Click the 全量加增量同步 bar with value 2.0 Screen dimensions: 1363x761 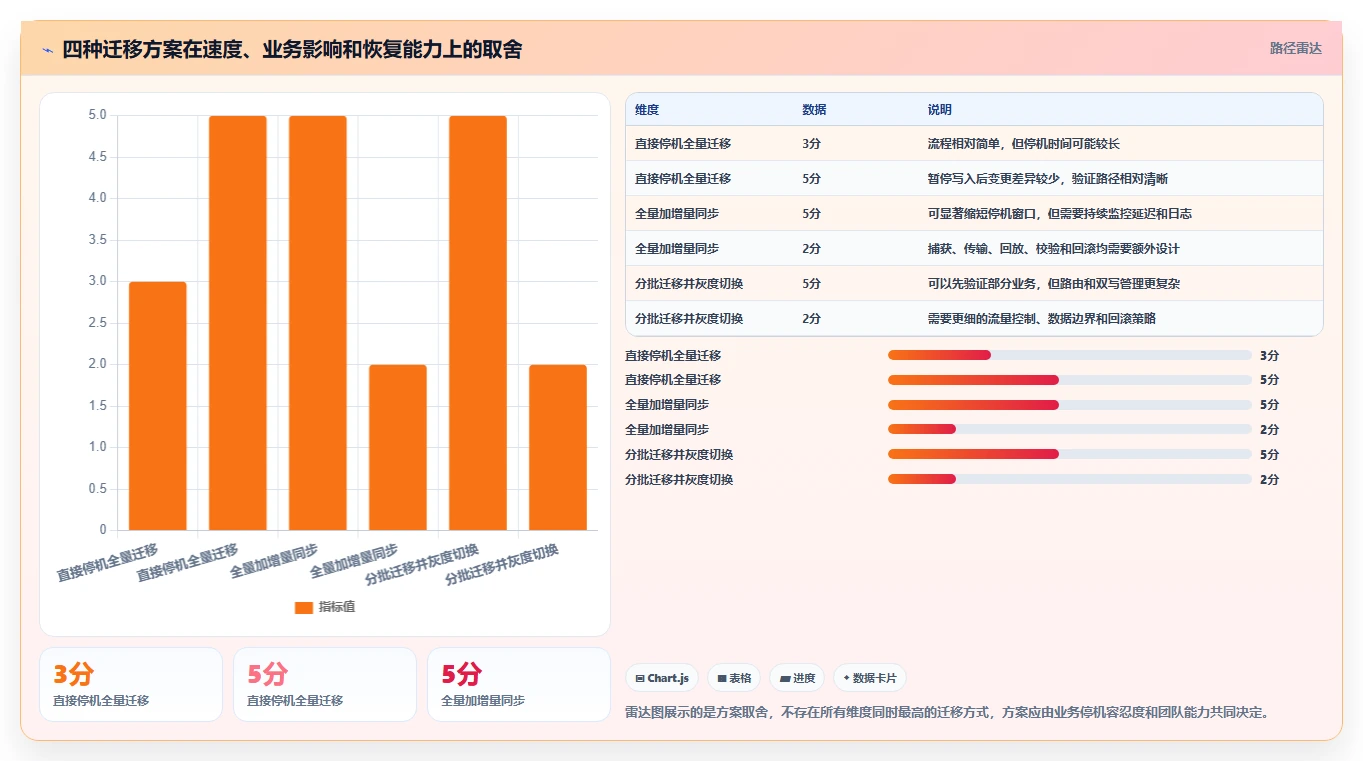398,447
